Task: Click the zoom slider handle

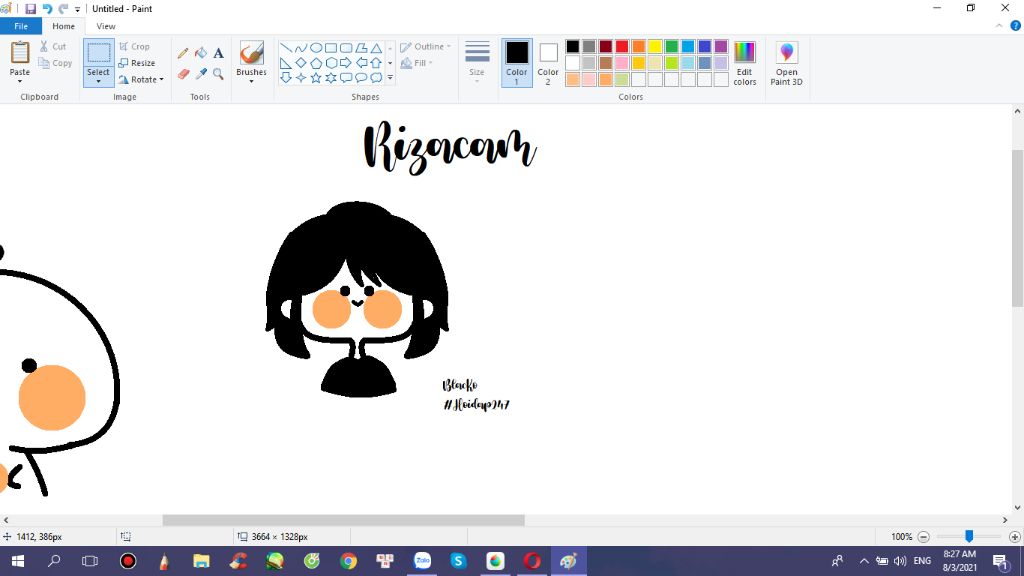Action: click(x=969, y=536)
